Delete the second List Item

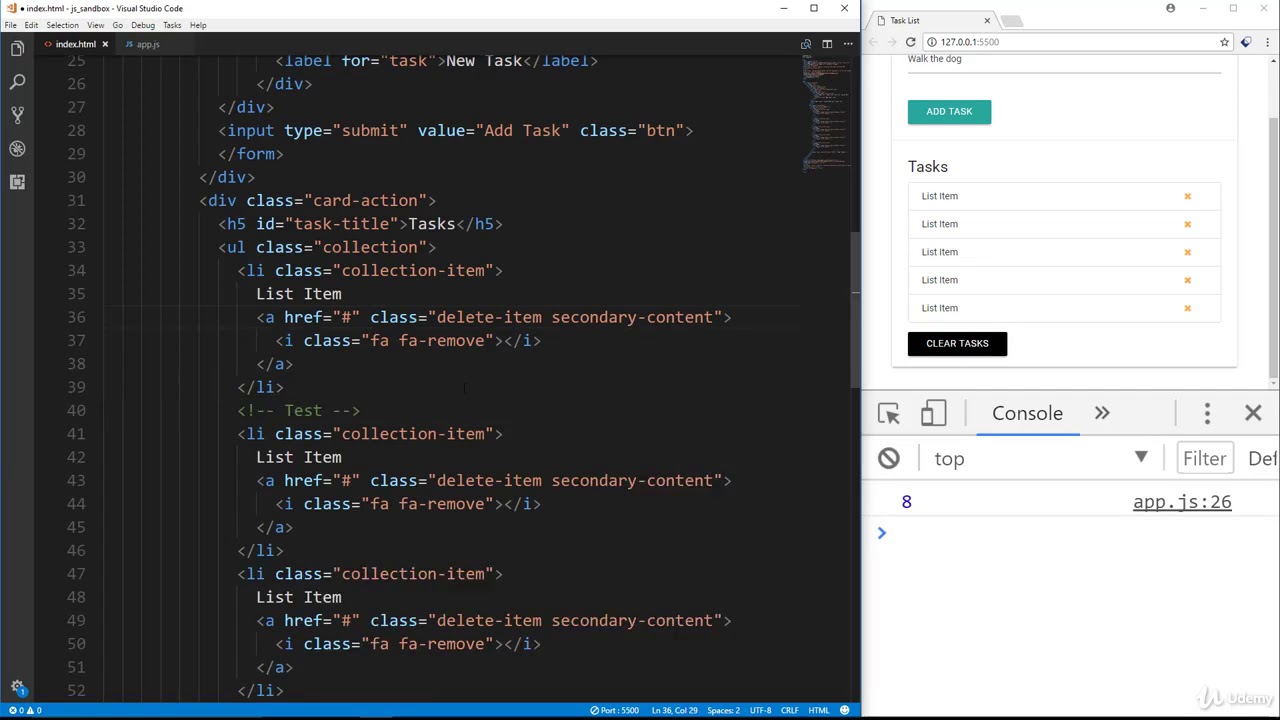(1187, 224)
